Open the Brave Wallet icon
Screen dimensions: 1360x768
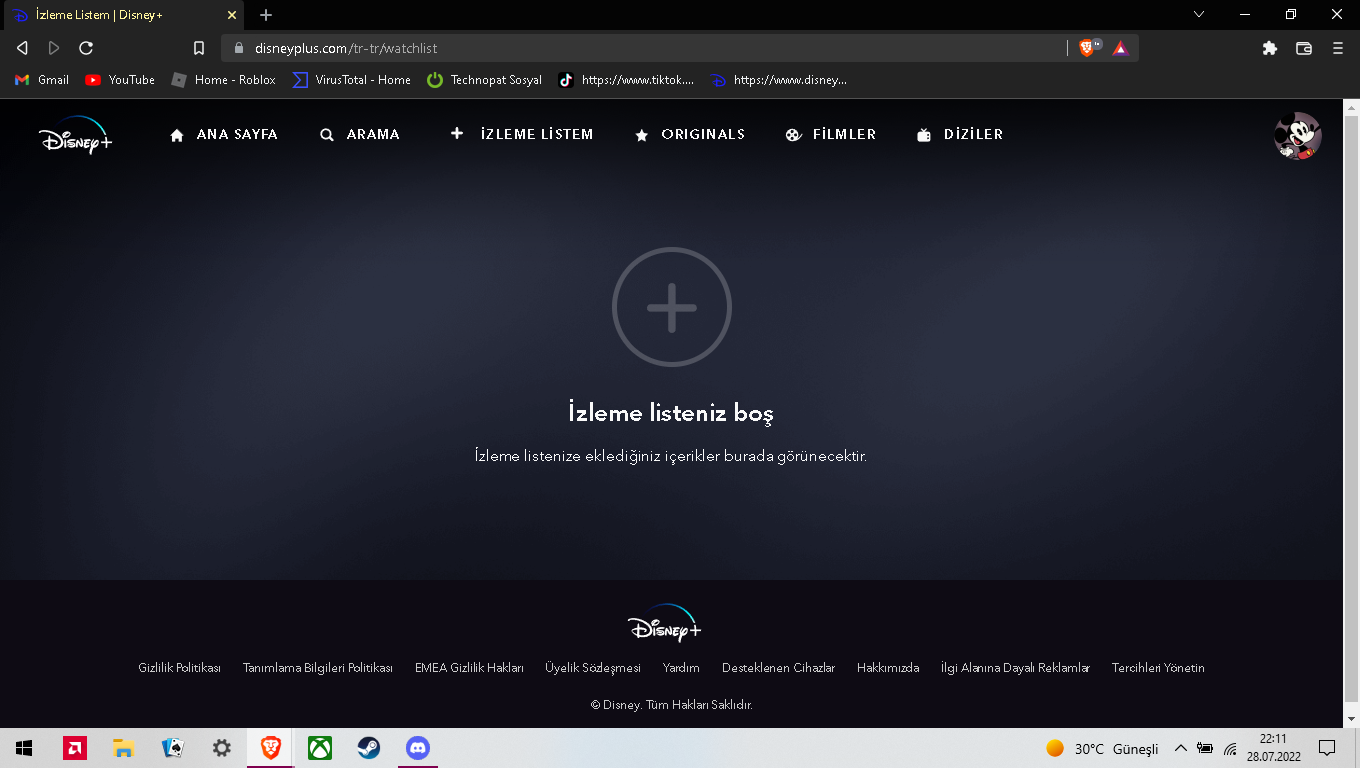pos(1304,48)
